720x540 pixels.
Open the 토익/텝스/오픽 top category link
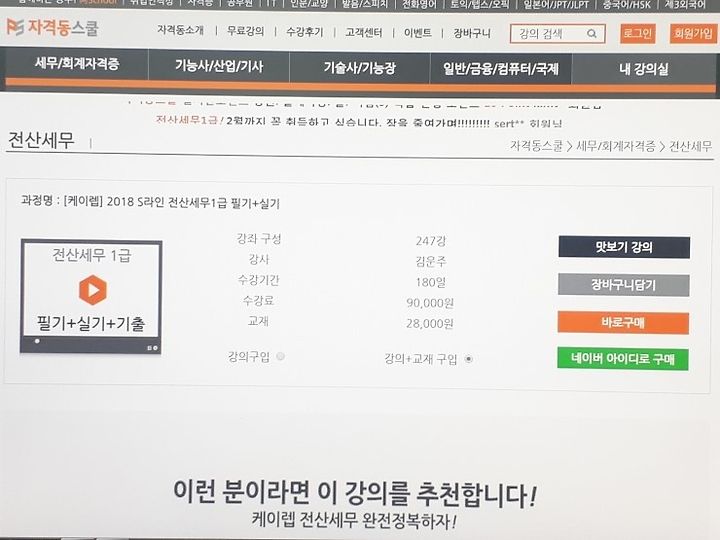tap(479, 5)
